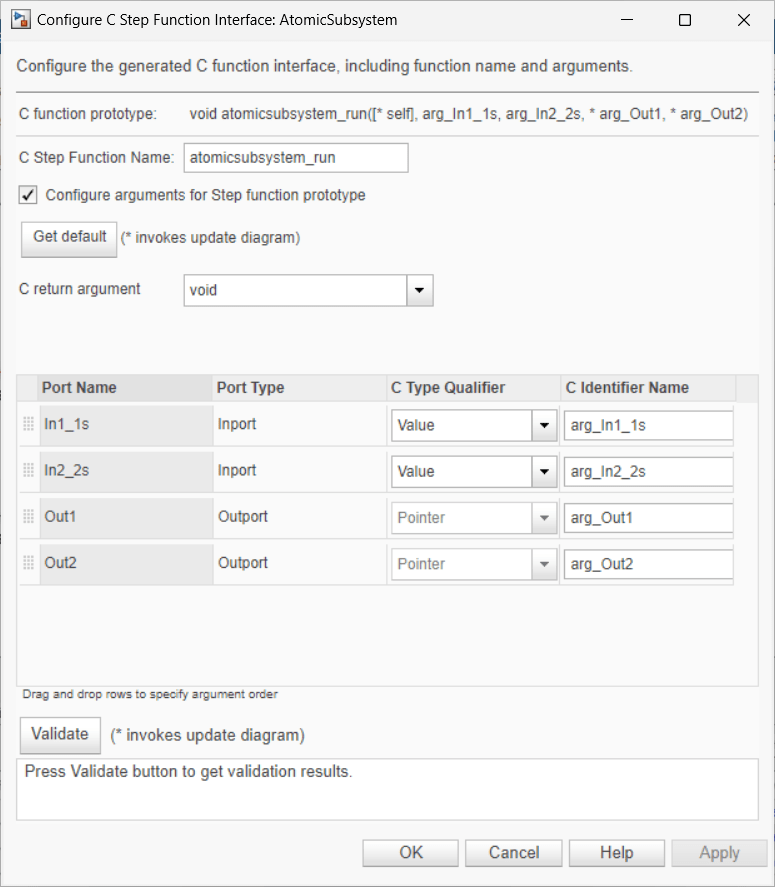Click the arg_In1_1s identifier name field
The width and height of the screenshot is (775, 887).
pyautogui.click(x=648, y=425)
